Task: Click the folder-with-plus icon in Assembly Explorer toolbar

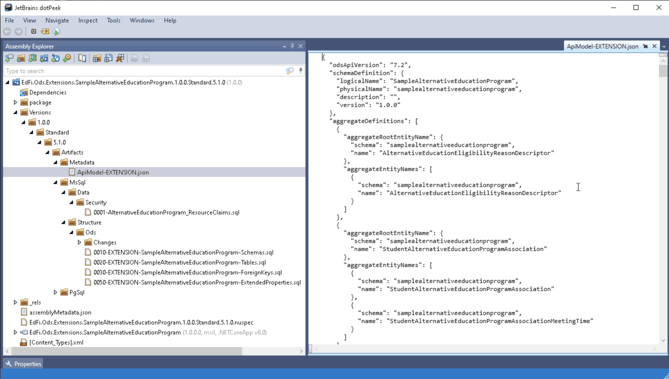Action: [21, 58]
